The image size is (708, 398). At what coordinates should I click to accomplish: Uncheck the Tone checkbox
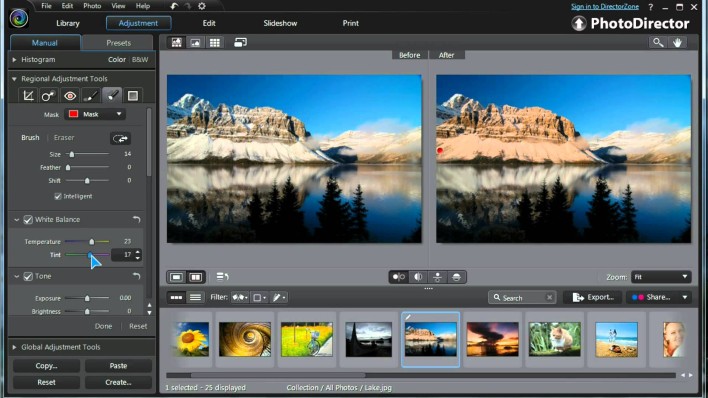pyautogui.click(x=28, y=276)
